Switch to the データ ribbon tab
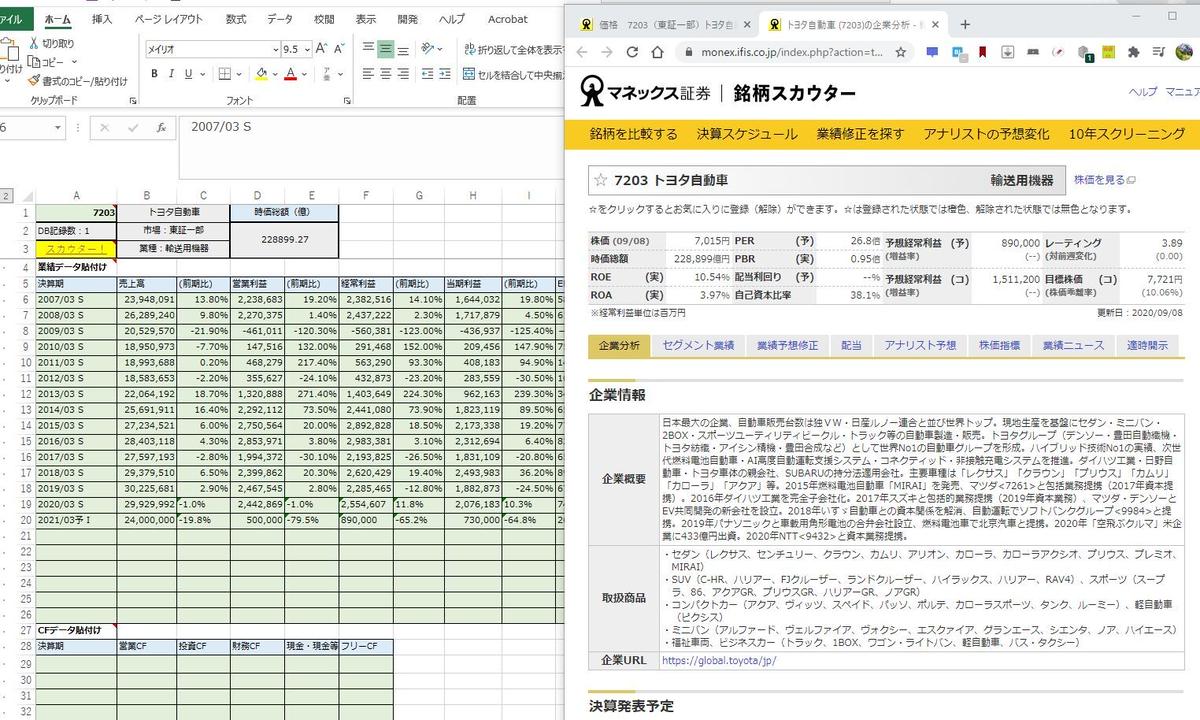 tap(281, 19)
